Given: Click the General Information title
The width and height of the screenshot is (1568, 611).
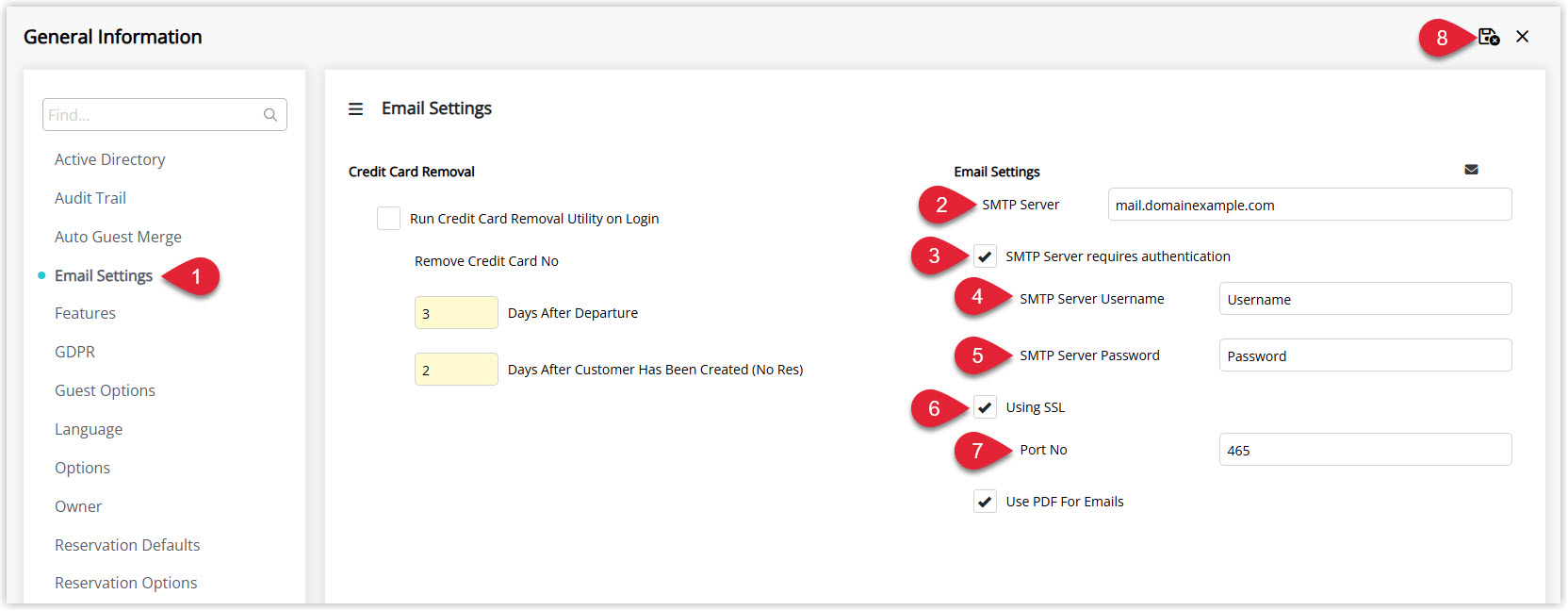Looking at the screenshot, I should [x=113, y=37].
